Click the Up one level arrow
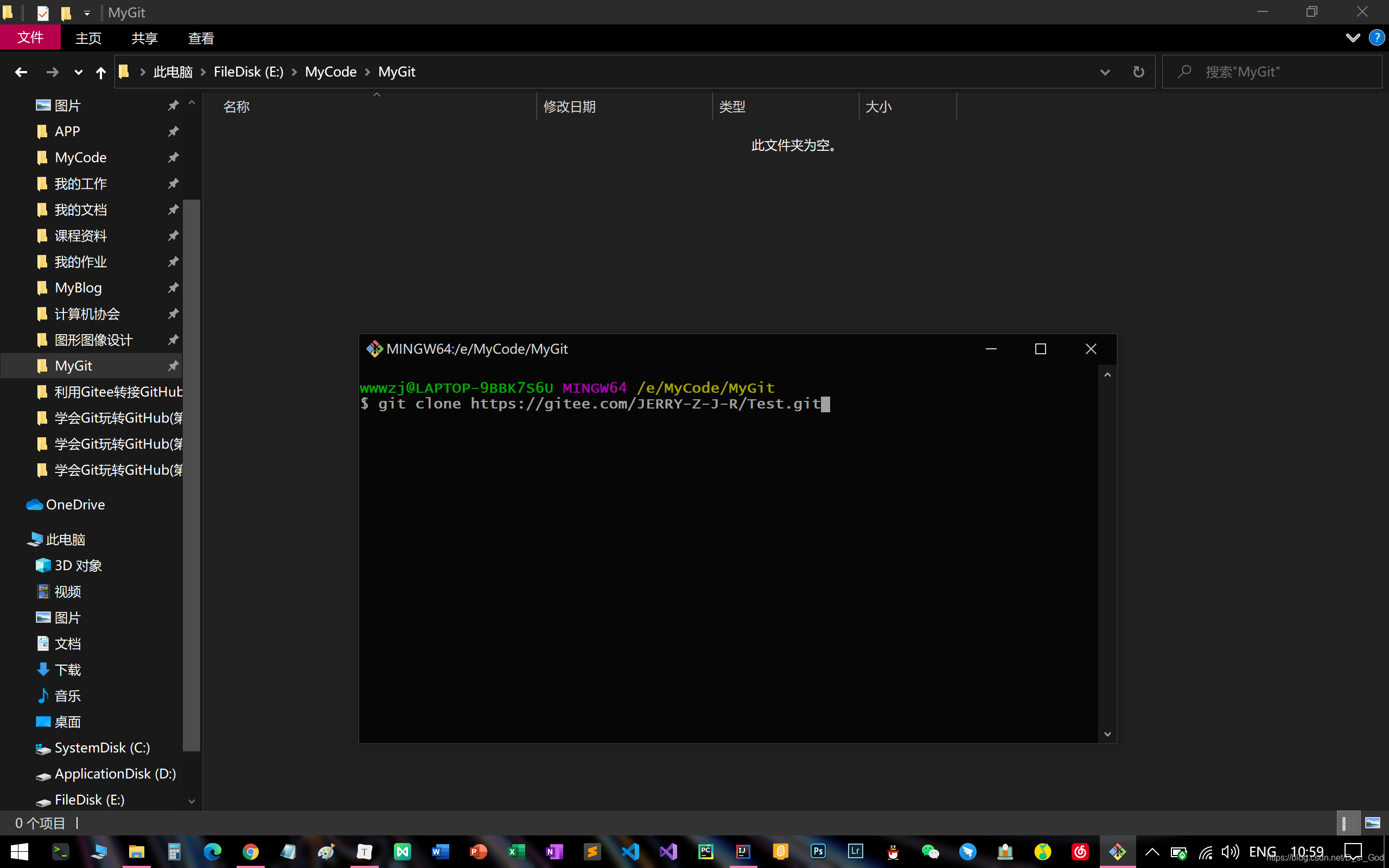The height and width of the screenshot is (868, 1389). (x=101, y=72)
